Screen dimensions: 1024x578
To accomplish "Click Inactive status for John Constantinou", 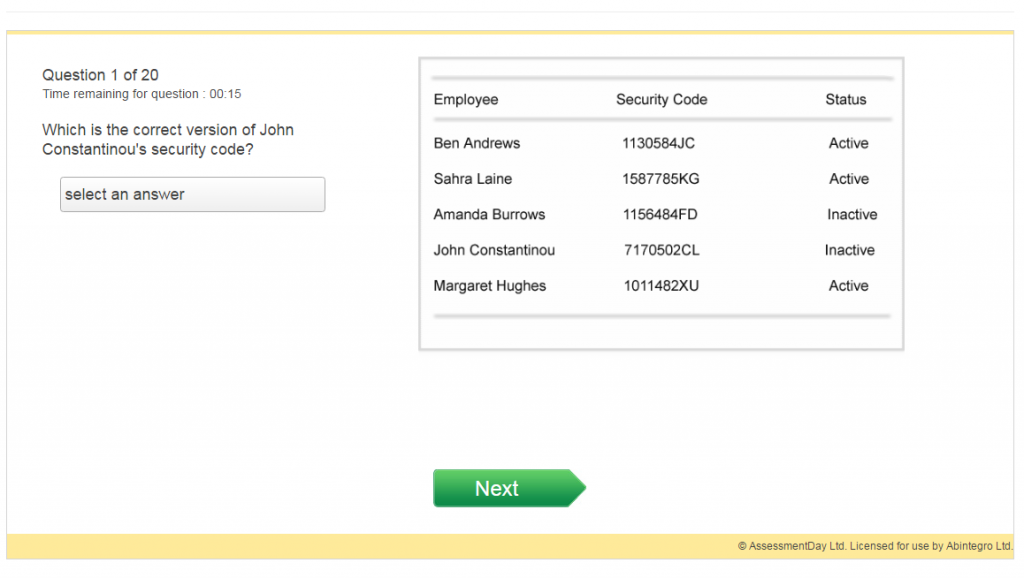I will (x=850, y=250).
